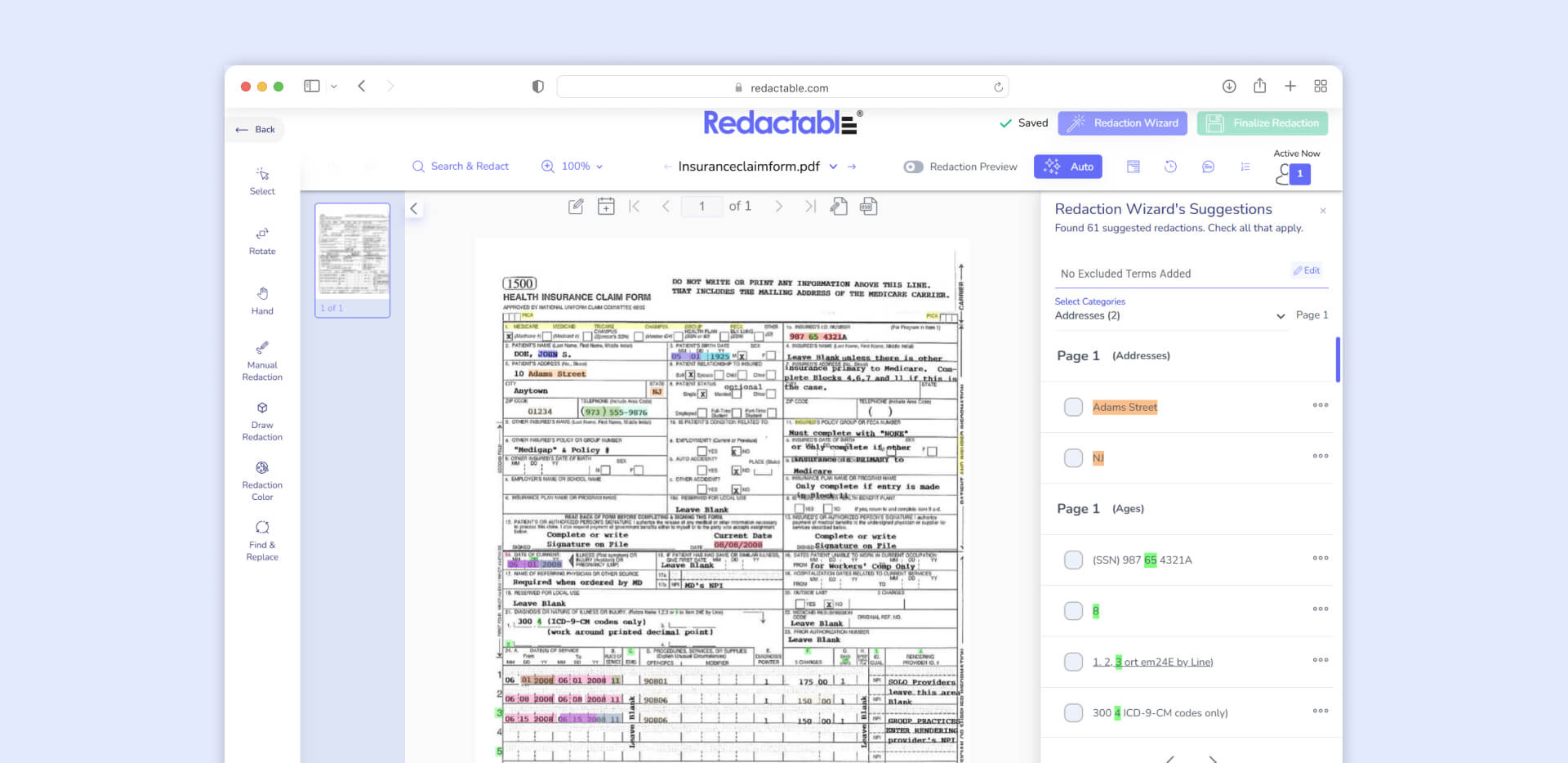Click the zoom magnifier icon

point(548,166)
